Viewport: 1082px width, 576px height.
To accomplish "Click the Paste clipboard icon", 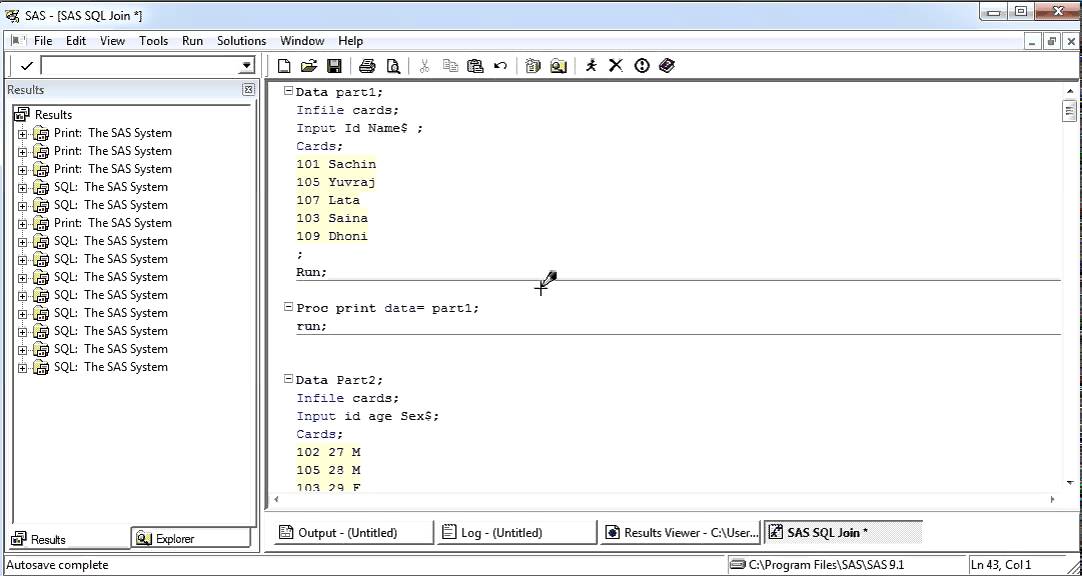I will [x=475, y=66].
